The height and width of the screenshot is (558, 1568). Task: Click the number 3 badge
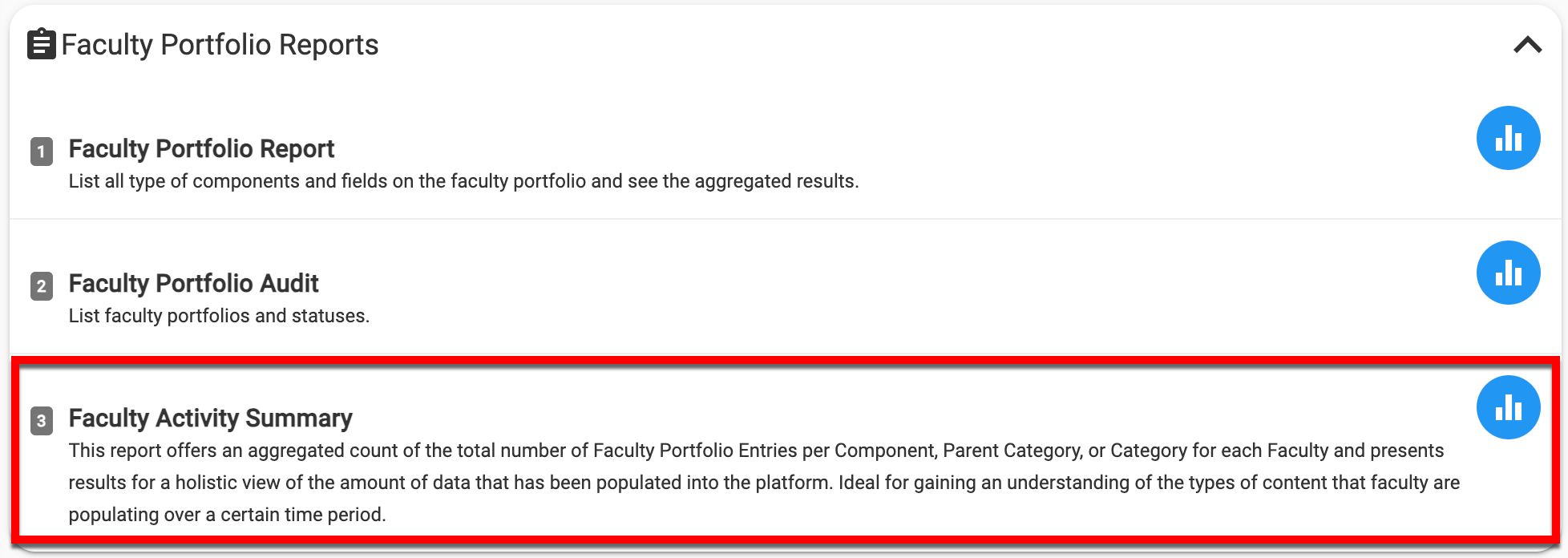click(x=42, y=420)
